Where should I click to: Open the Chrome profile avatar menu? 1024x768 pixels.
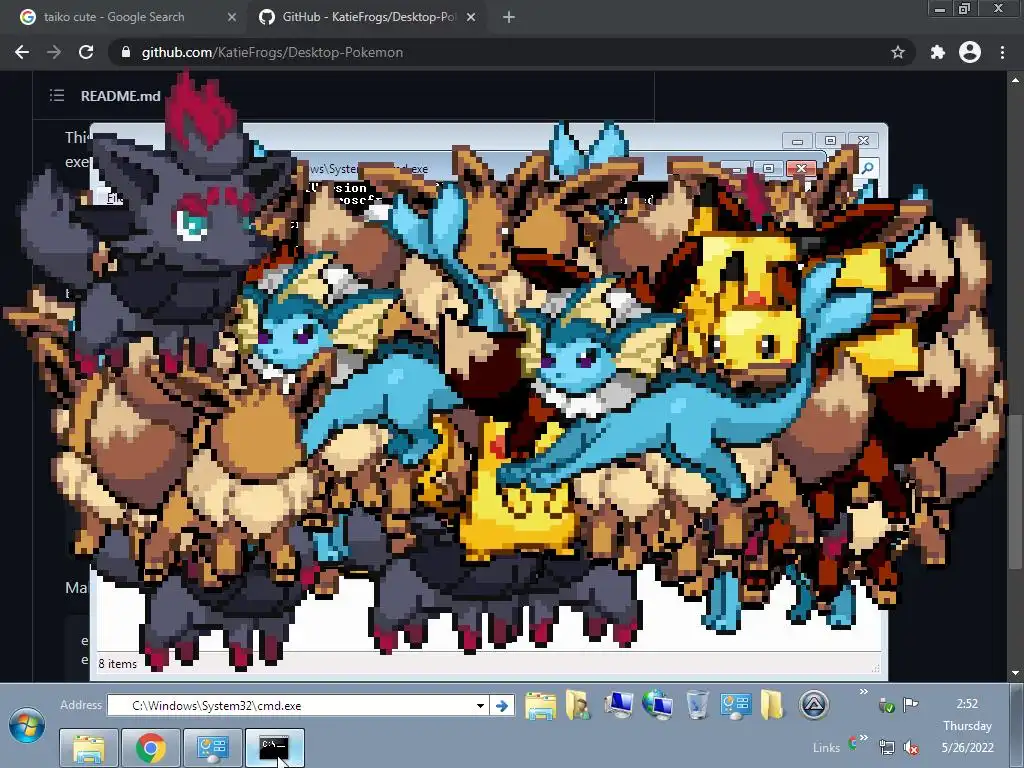pos(970,52)
